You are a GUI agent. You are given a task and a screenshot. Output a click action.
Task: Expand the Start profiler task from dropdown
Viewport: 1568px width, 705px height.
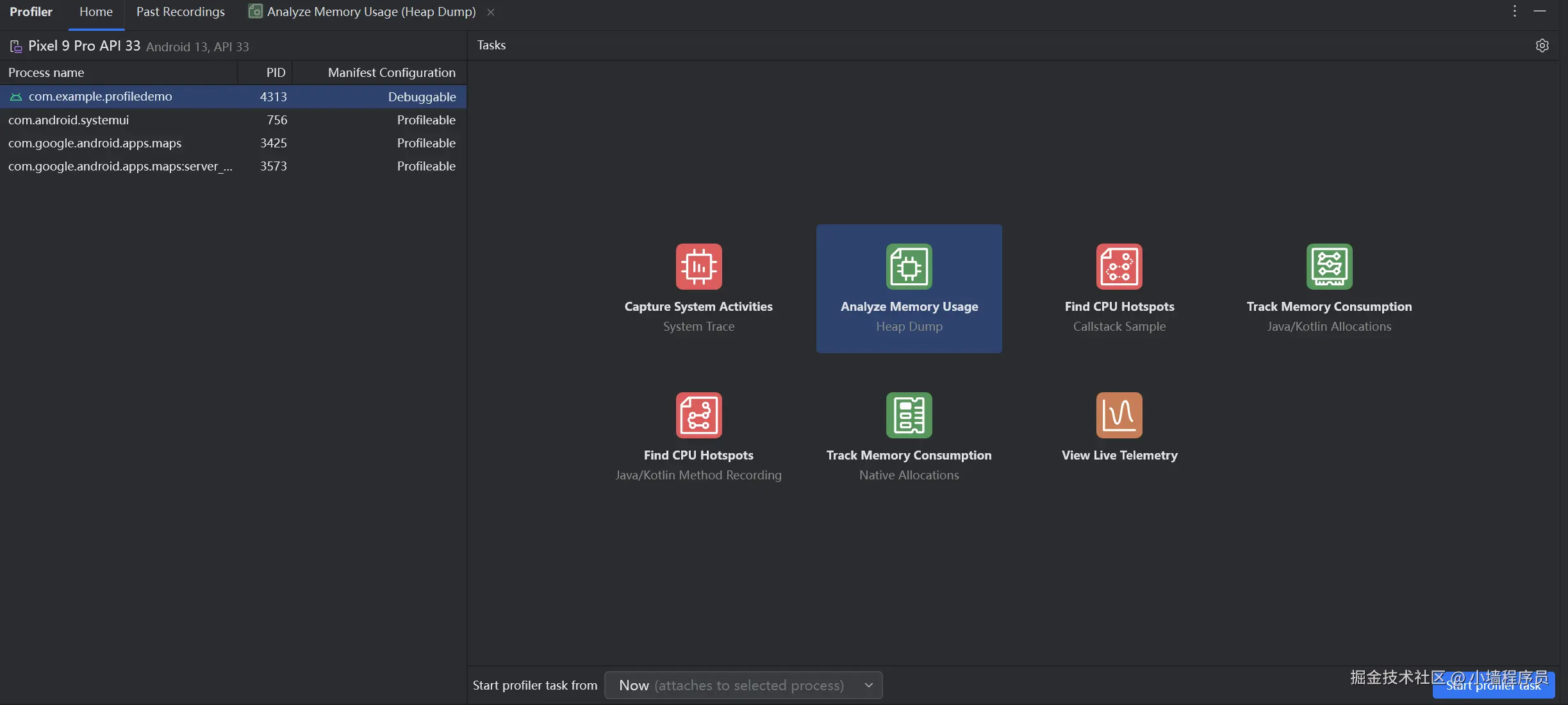(x=743, y=685)
